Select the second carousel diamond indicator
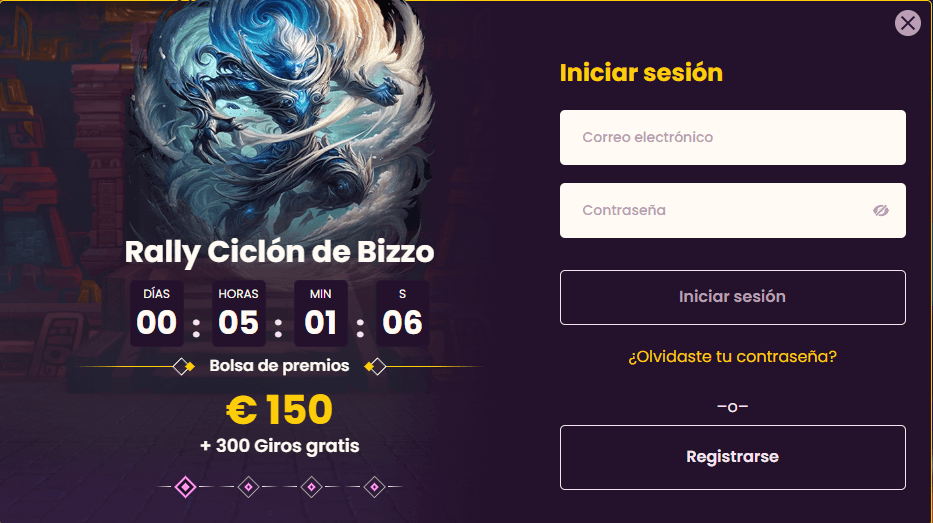The width and height of the screenshot is (933, 523). click(x=249, y=487)
